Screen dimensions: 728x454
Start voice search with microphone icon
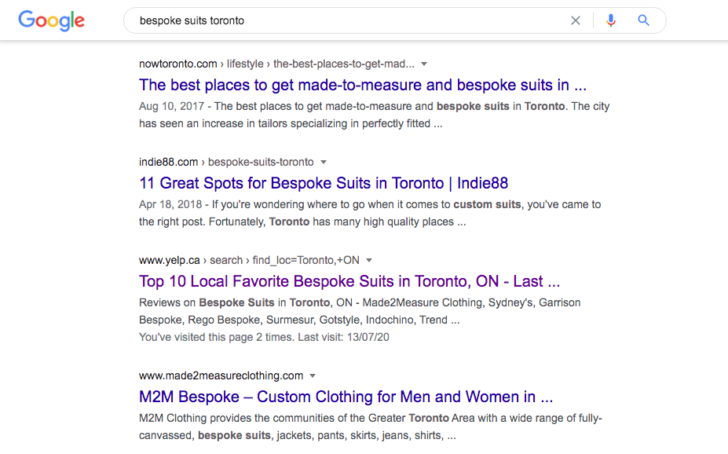coord(611,20)
